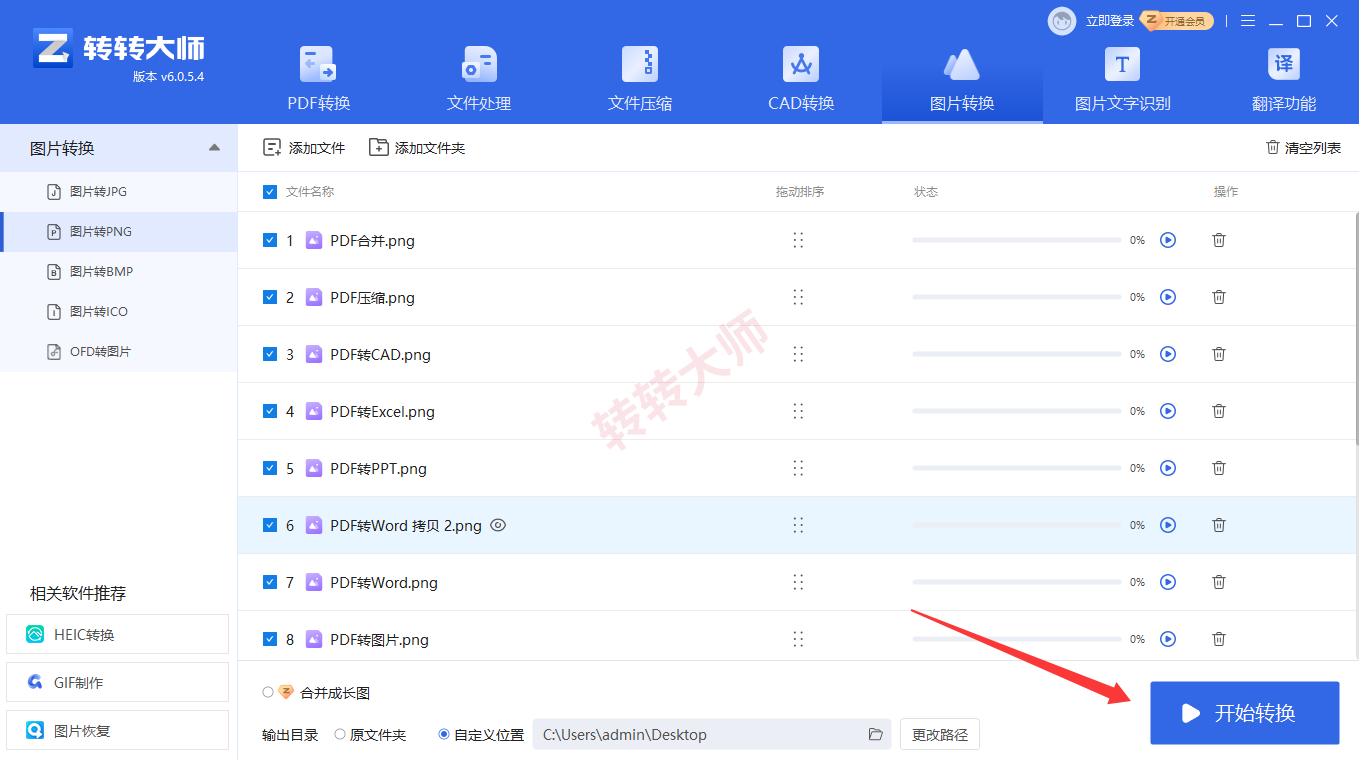
Task: Open the 翻译功能 tab
Action: coord(1284,80)
